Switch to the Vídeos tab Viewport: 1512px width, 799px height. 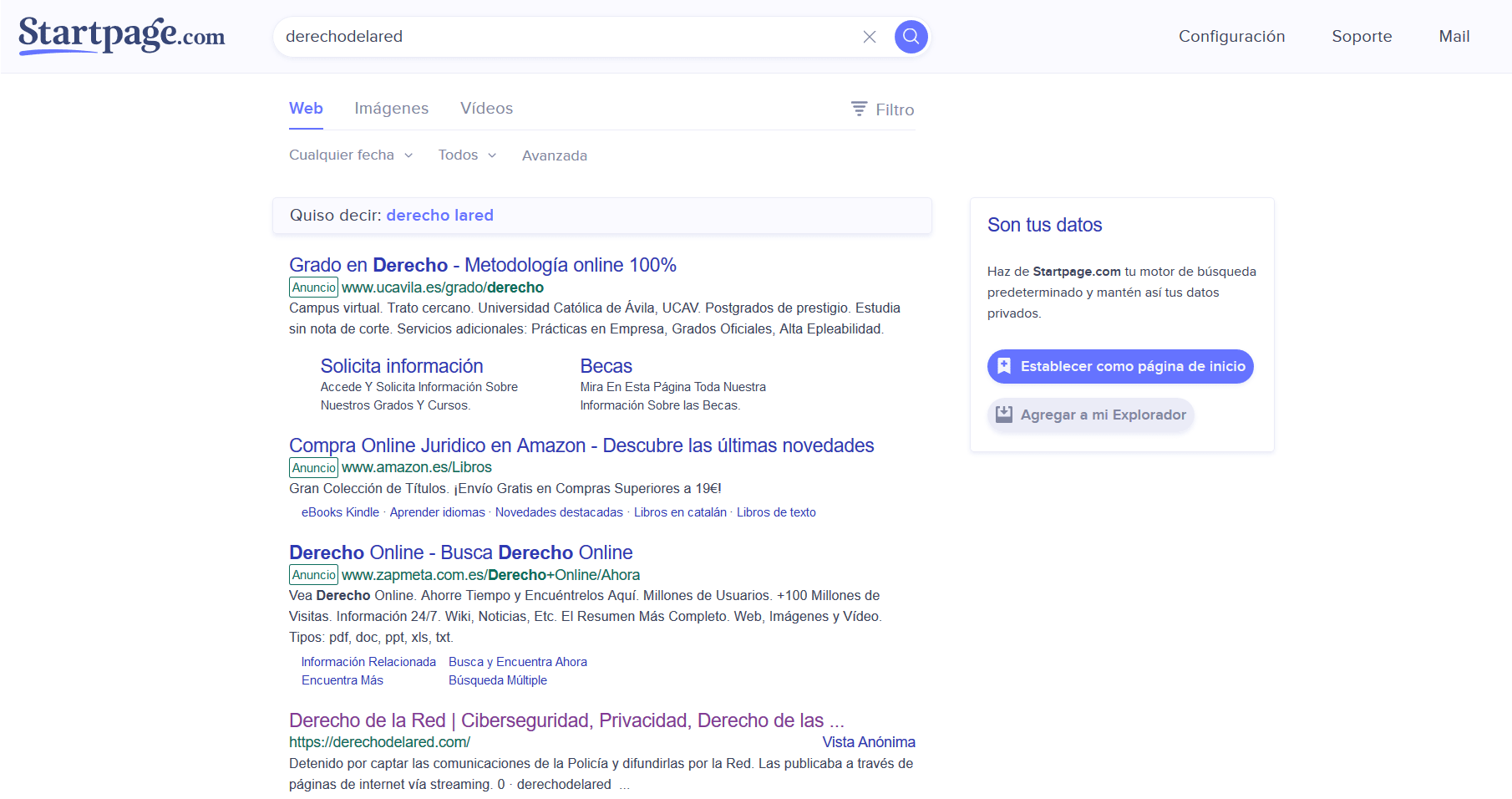click(x=486, y=109)
